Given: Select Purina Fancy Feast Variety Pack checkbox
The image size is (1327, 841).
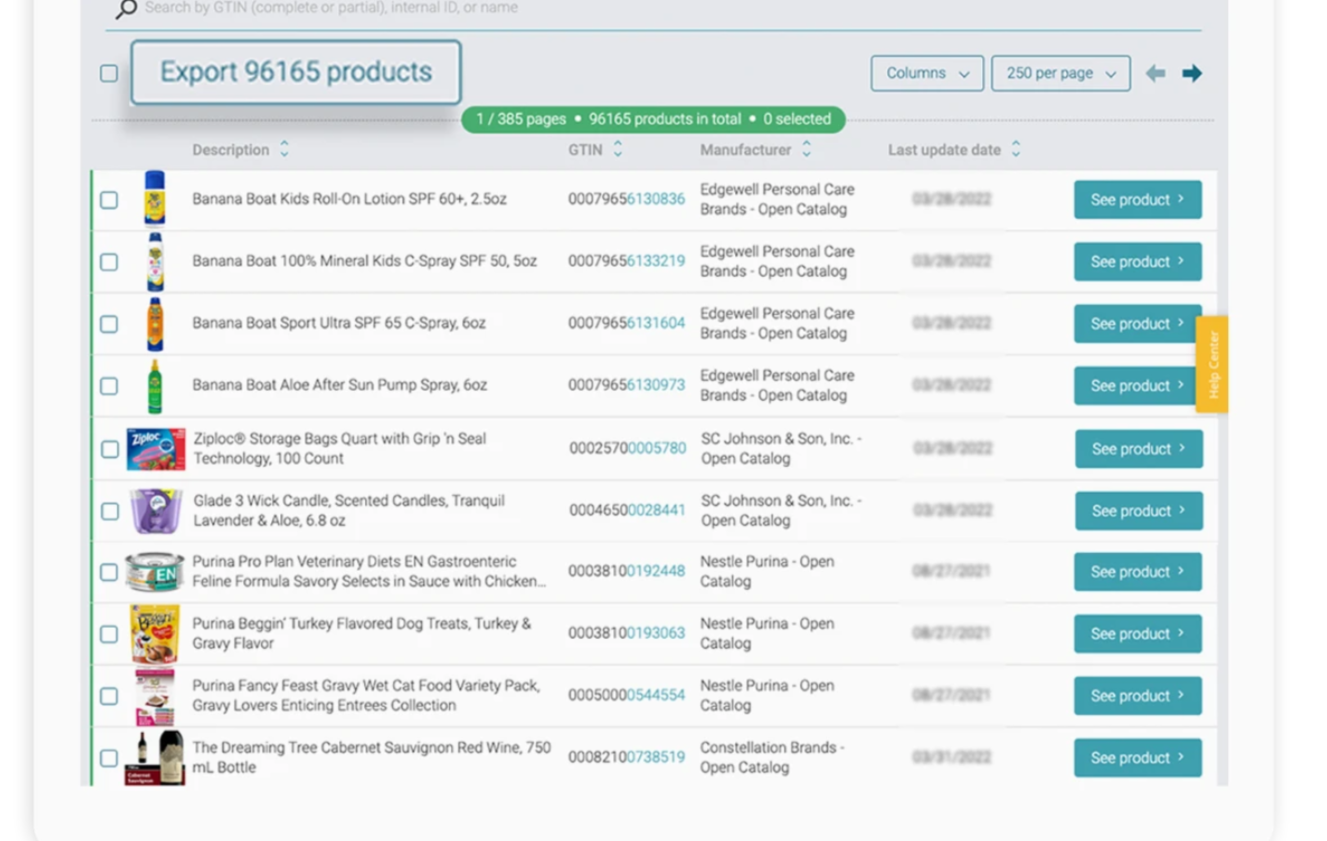Looking at the screenshot, I should point(109,696).
